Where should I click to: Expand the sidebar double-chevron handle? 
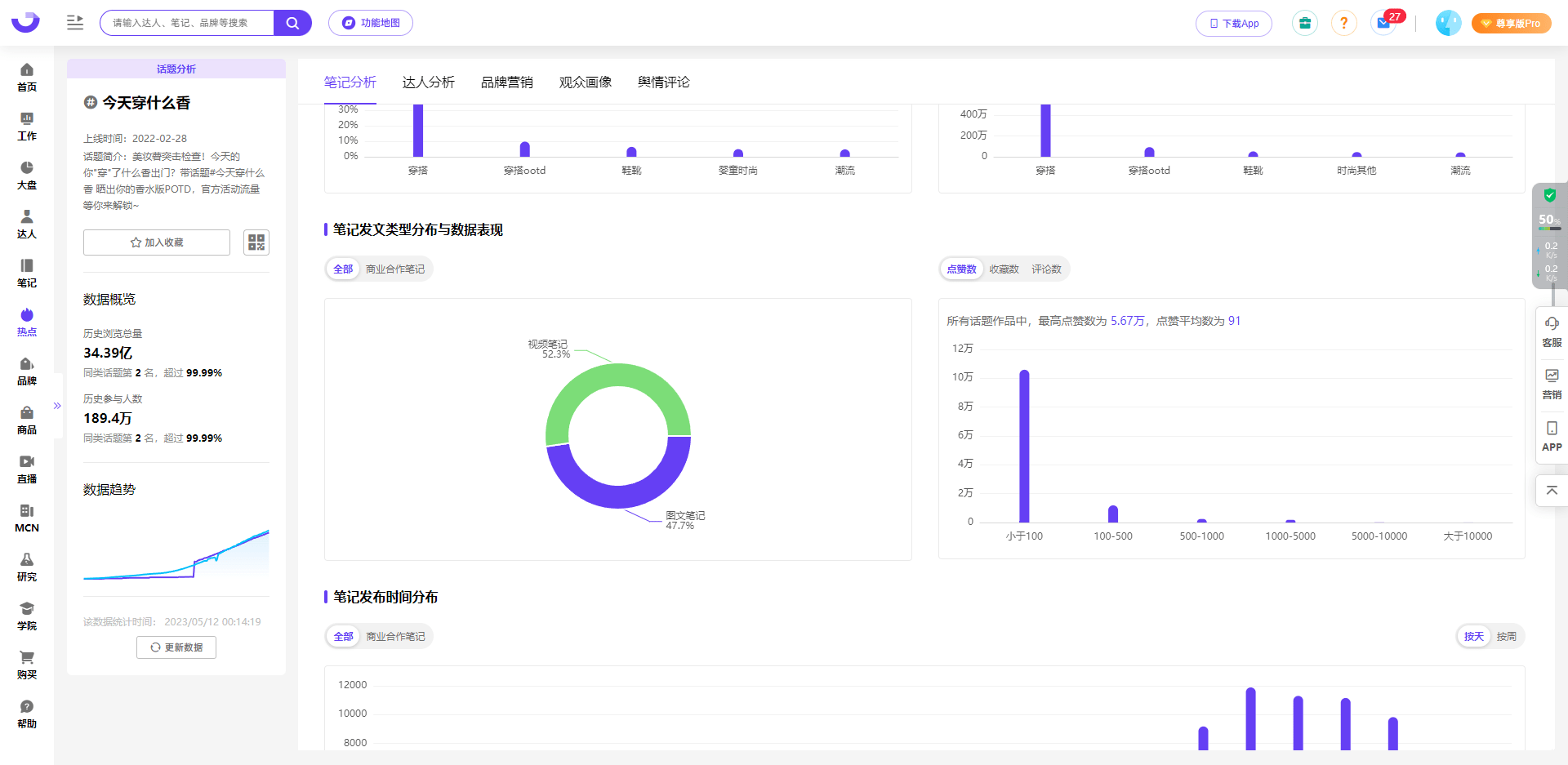pyautogui.click(x=57, y=406)
